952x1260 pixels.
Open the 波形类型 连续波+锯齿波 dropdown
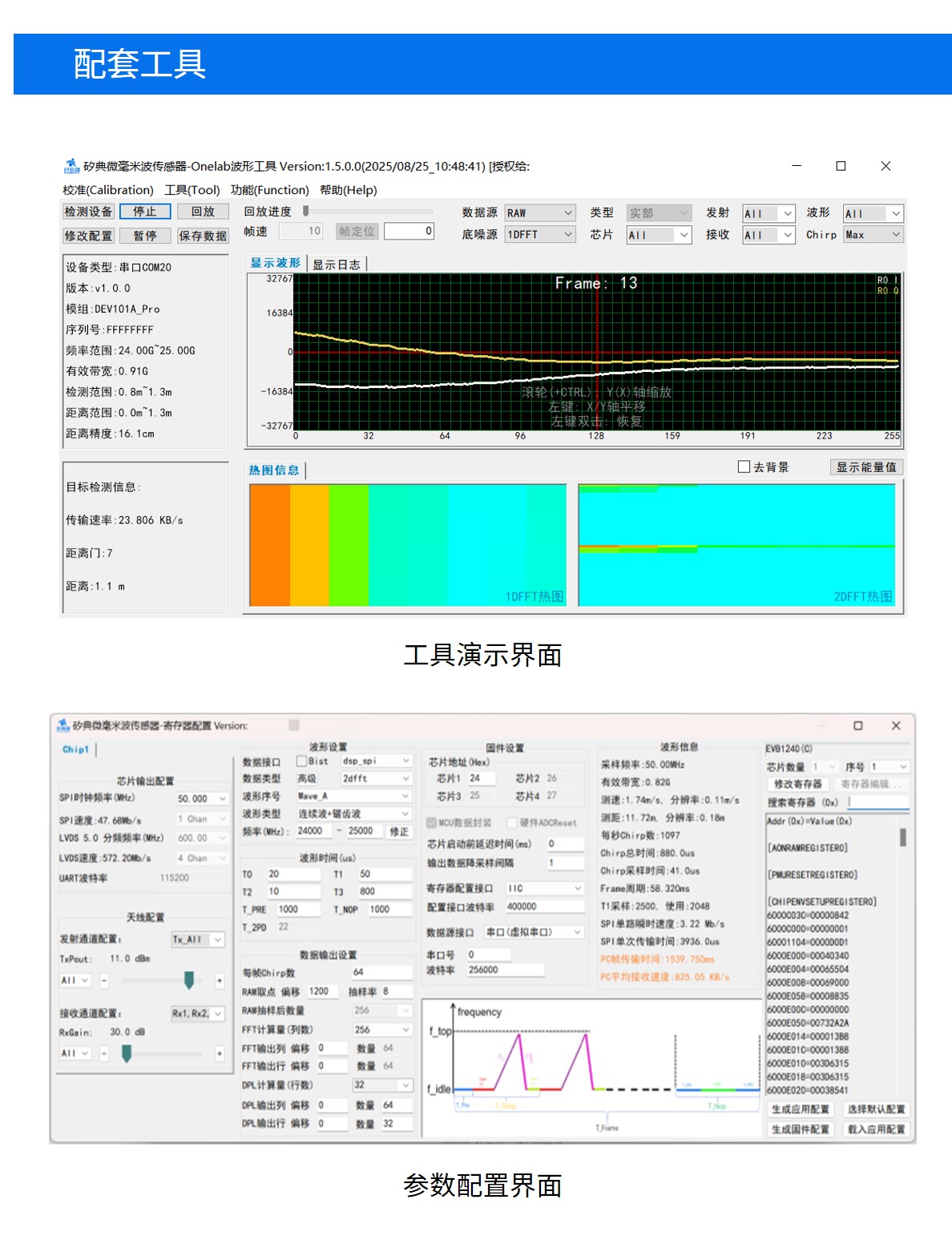click(353, 814)
